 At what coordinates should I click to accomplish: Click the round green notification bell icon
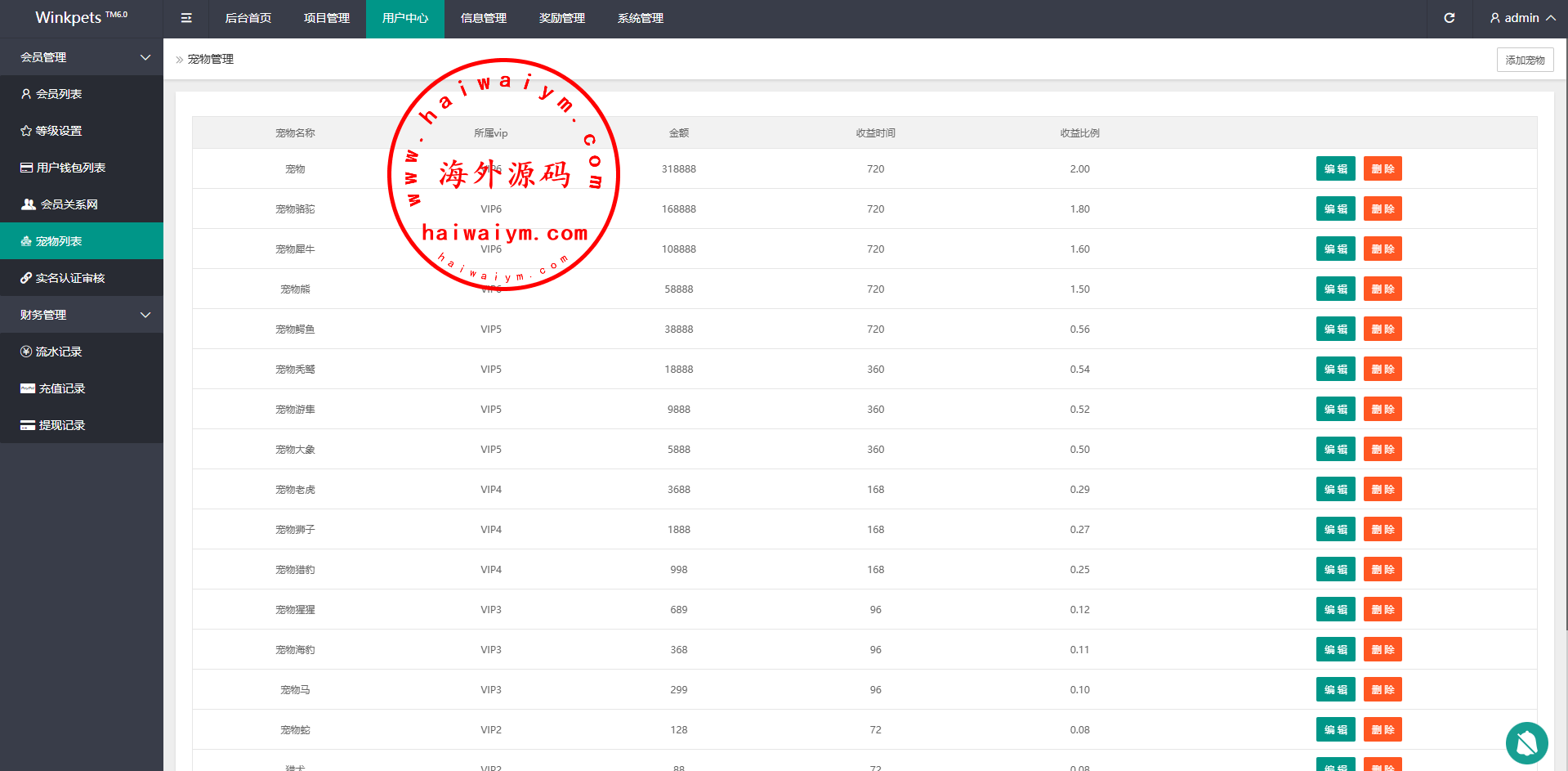(1526, 742)
